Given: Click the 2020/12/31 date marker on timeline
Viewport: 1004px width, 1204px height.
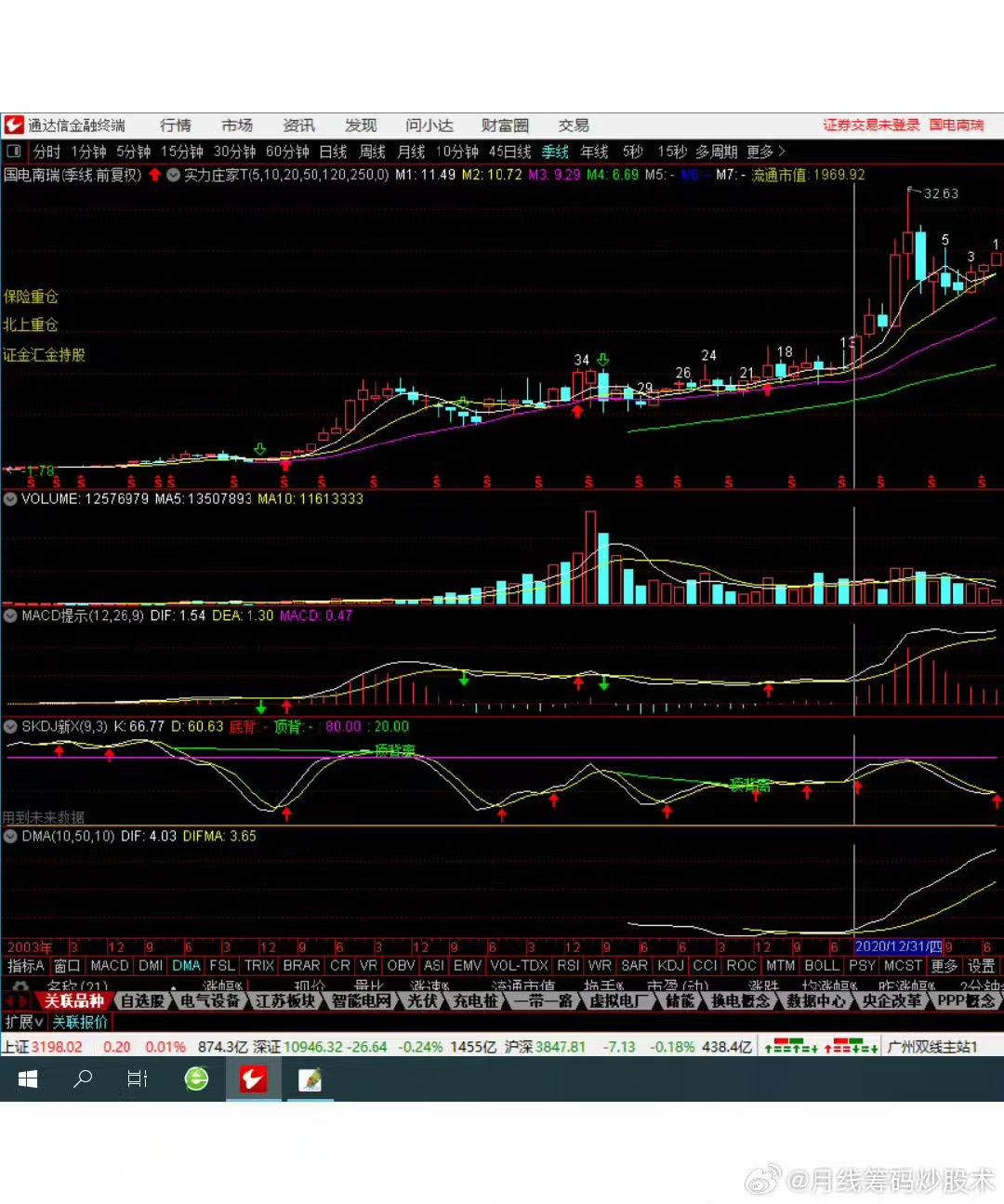Looking at the screenshot, I should coord(898,946).
